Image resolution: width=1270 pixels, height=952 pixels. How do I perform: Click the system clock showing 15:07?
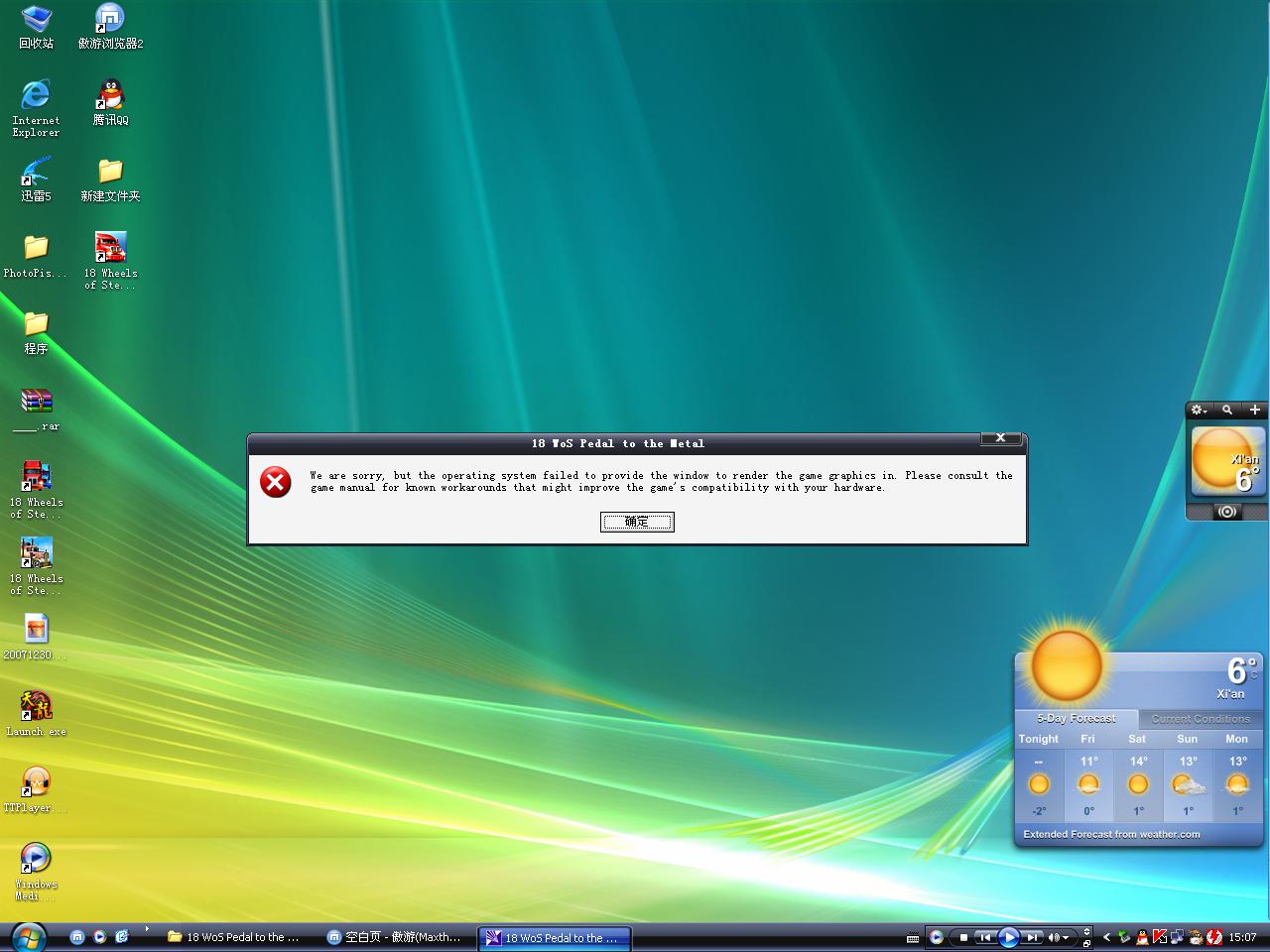tap(1242, 937)
